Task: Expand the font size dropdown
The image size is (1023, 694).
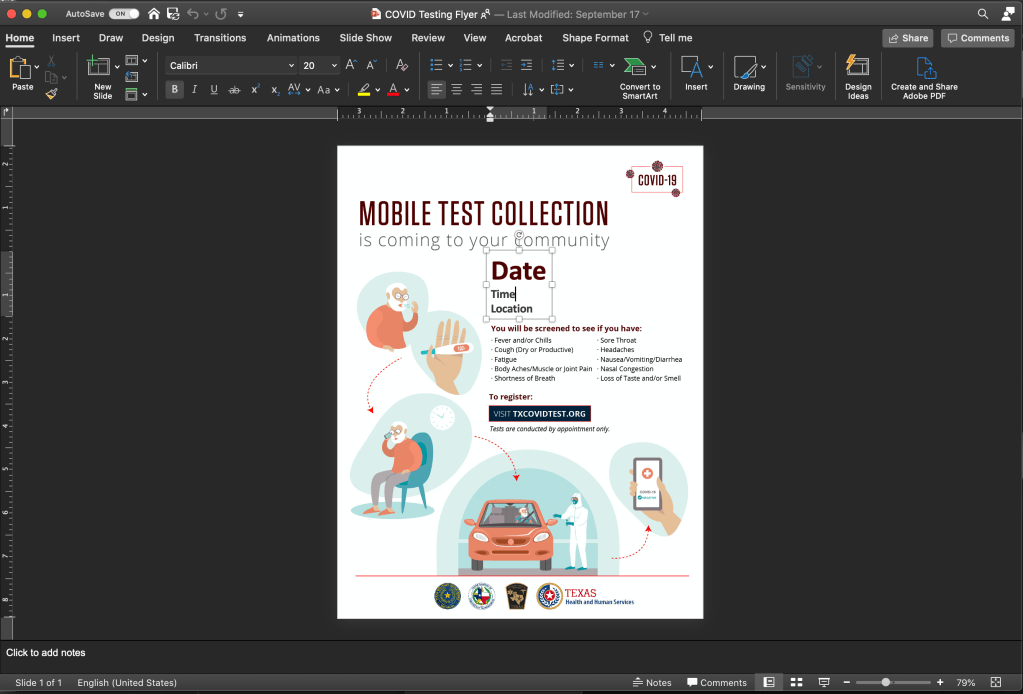Action: (x=333, y=65)
